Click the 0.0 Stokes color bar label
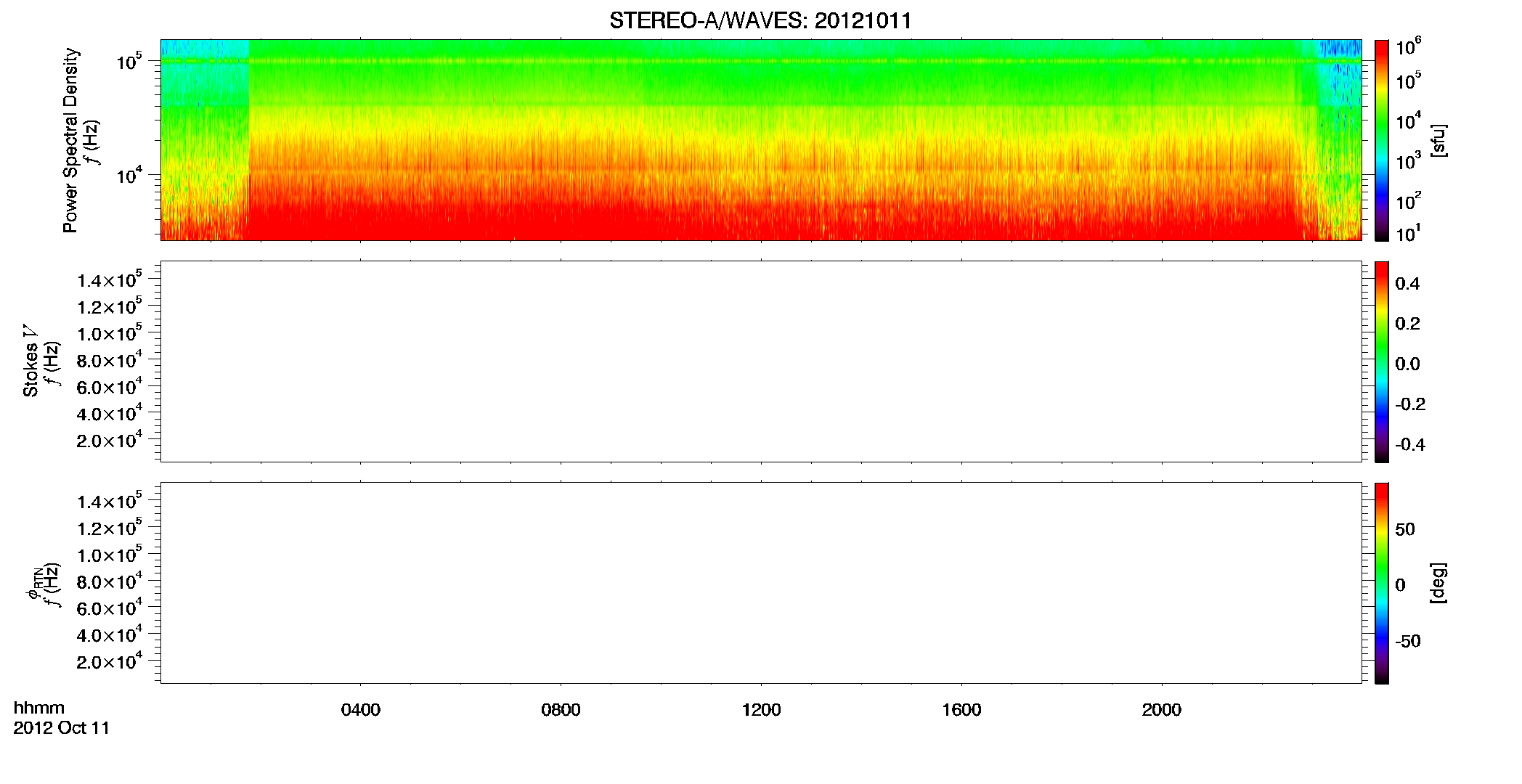Screen dimensions: 1522x784 point(1407,364)
